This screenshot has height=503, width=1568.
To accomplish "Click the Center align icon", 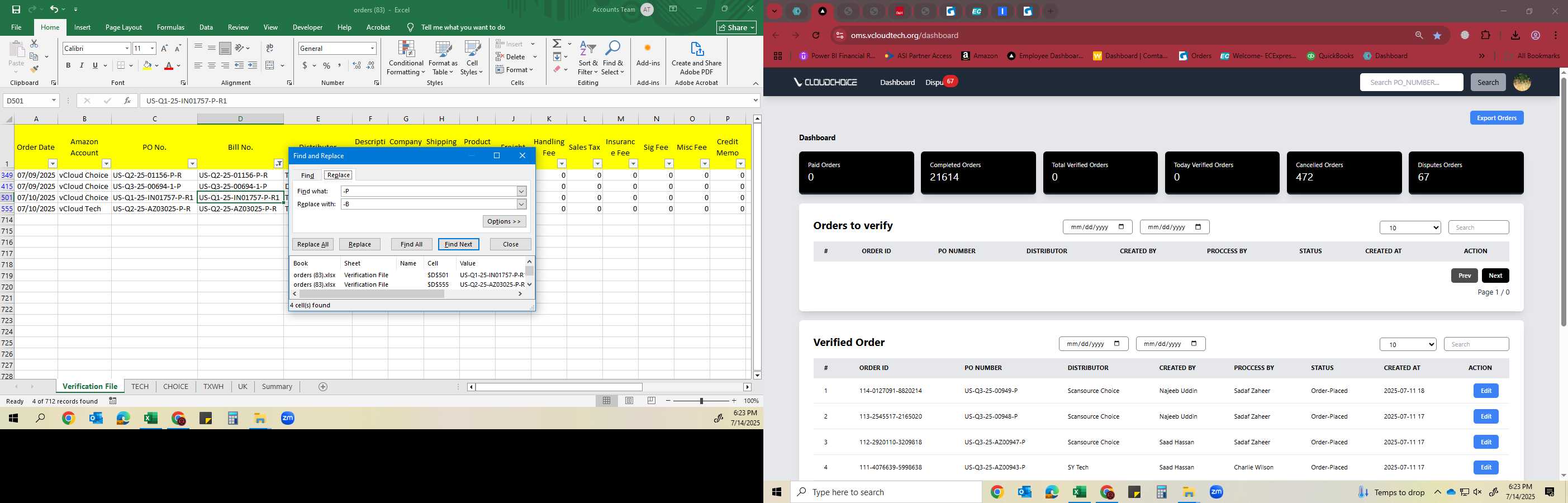I will pos(211,66).
